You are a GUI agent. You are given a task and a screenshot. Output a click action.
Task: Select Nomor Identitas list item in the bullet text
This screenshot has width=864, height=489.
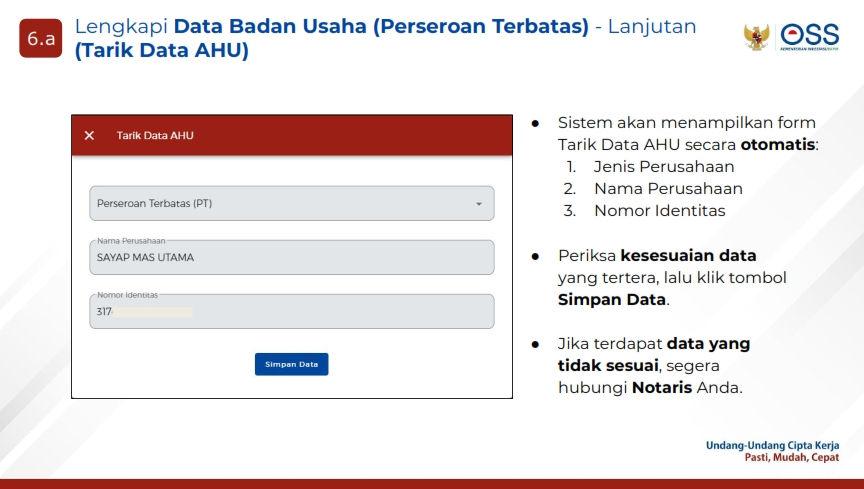pyautogui.click(x=659, y=211)
